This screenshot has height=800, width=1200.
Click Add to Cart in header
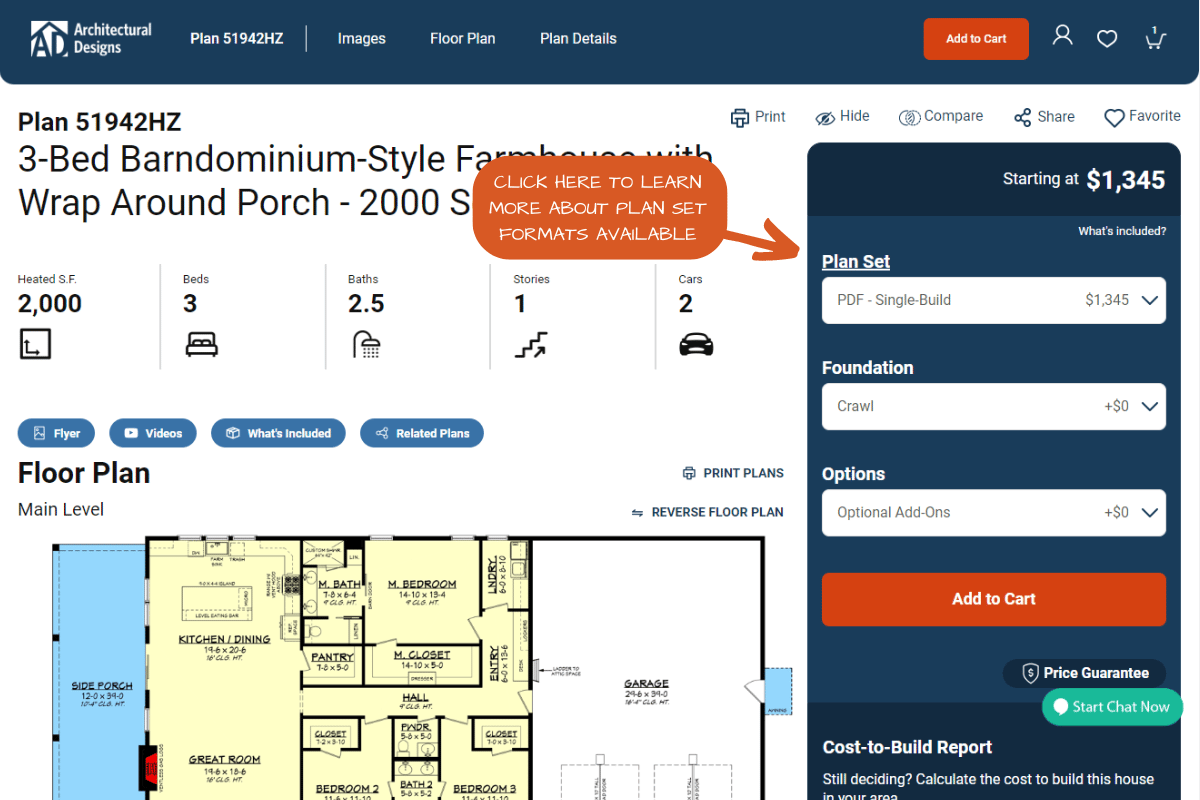point(976,39)
